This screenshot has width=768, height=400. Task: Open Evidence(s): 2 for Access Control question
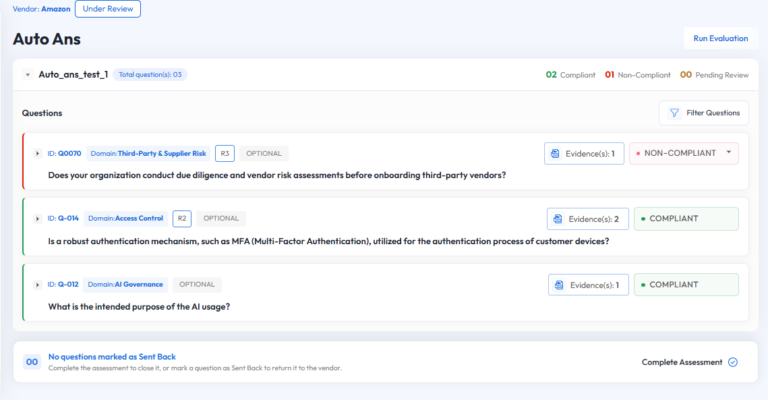(x=588, y=219)
